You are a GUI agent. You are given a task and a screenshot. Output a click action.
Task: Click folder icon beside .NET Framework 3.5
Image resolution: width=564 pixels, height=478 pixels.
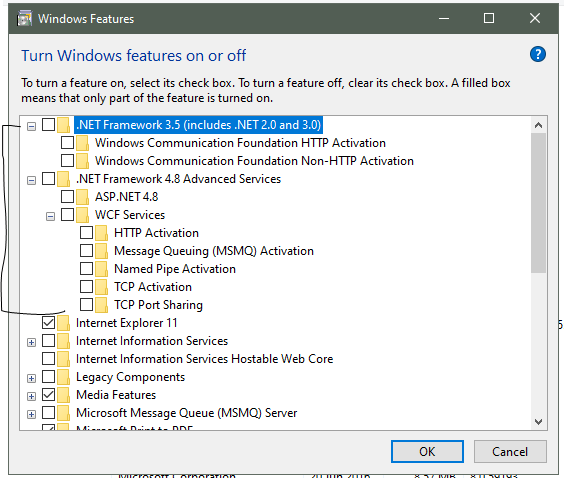pos(64,125)
